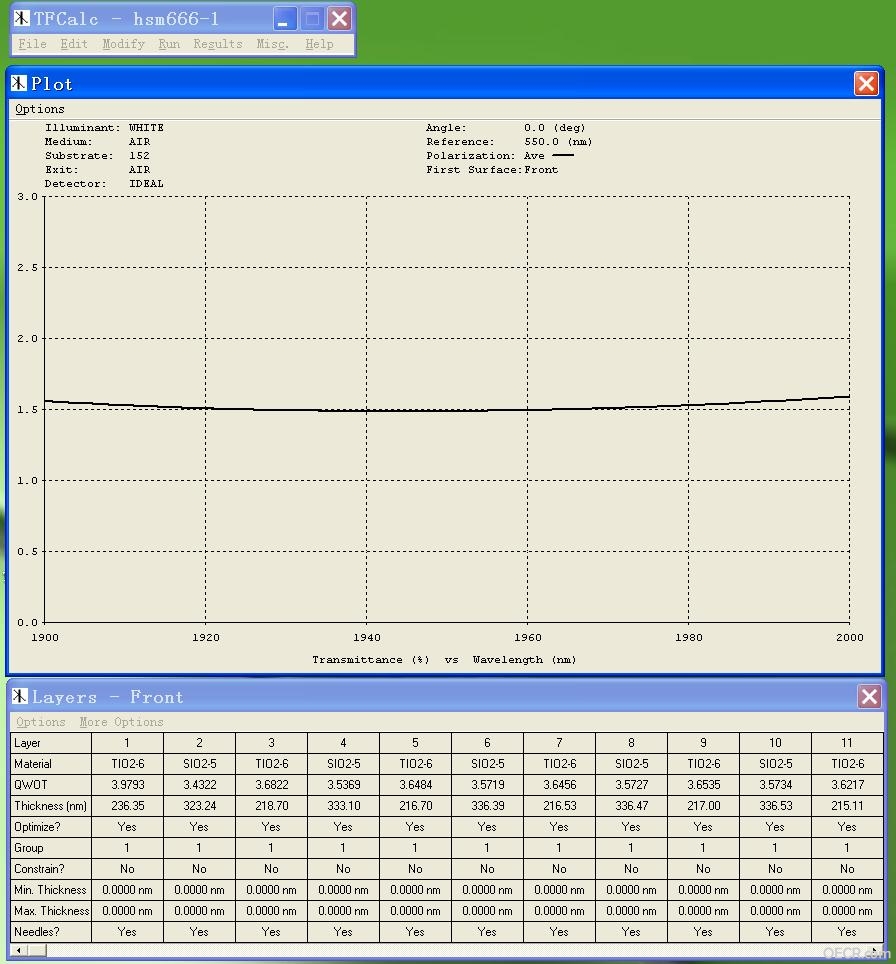Click Max. Thickness cell for layer 4
Viewport: 896px width, 964px height.
pyautogui.click(x=343, y=911)
